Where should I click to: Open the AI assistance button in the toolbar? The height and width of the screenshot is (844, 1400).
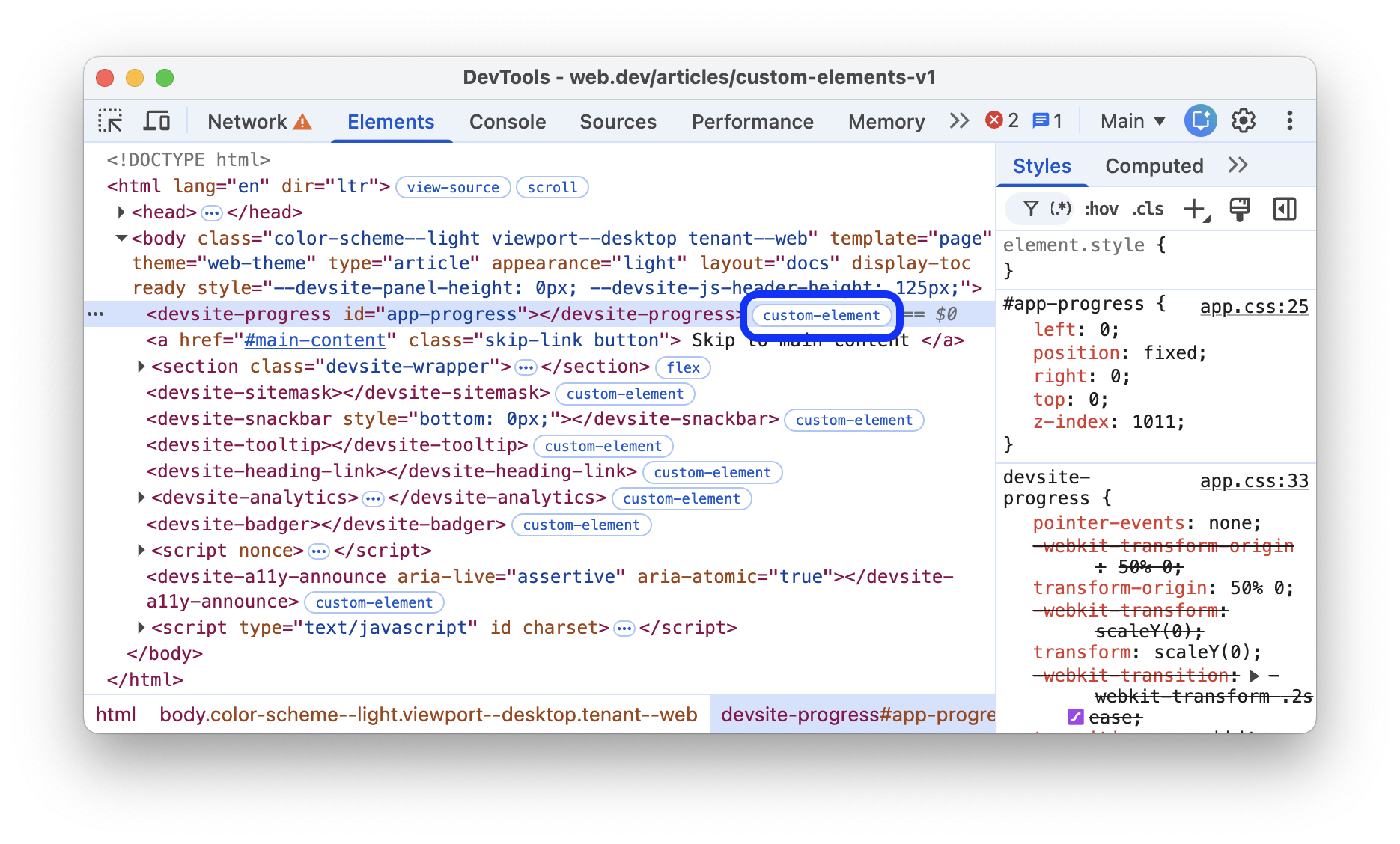(x=1200, y=120)
